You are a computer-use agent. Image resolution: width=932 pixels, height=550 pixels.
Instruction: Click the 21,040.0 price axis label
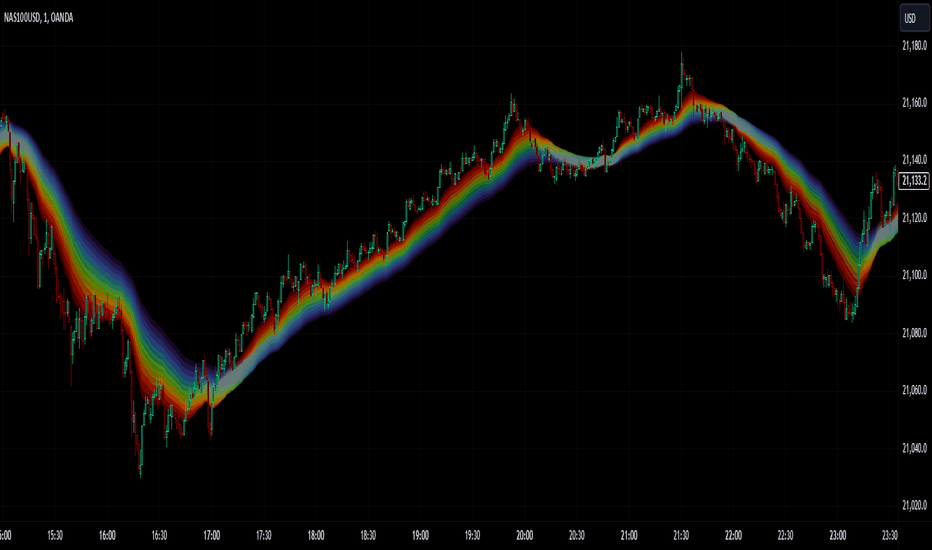coord(914,448)
